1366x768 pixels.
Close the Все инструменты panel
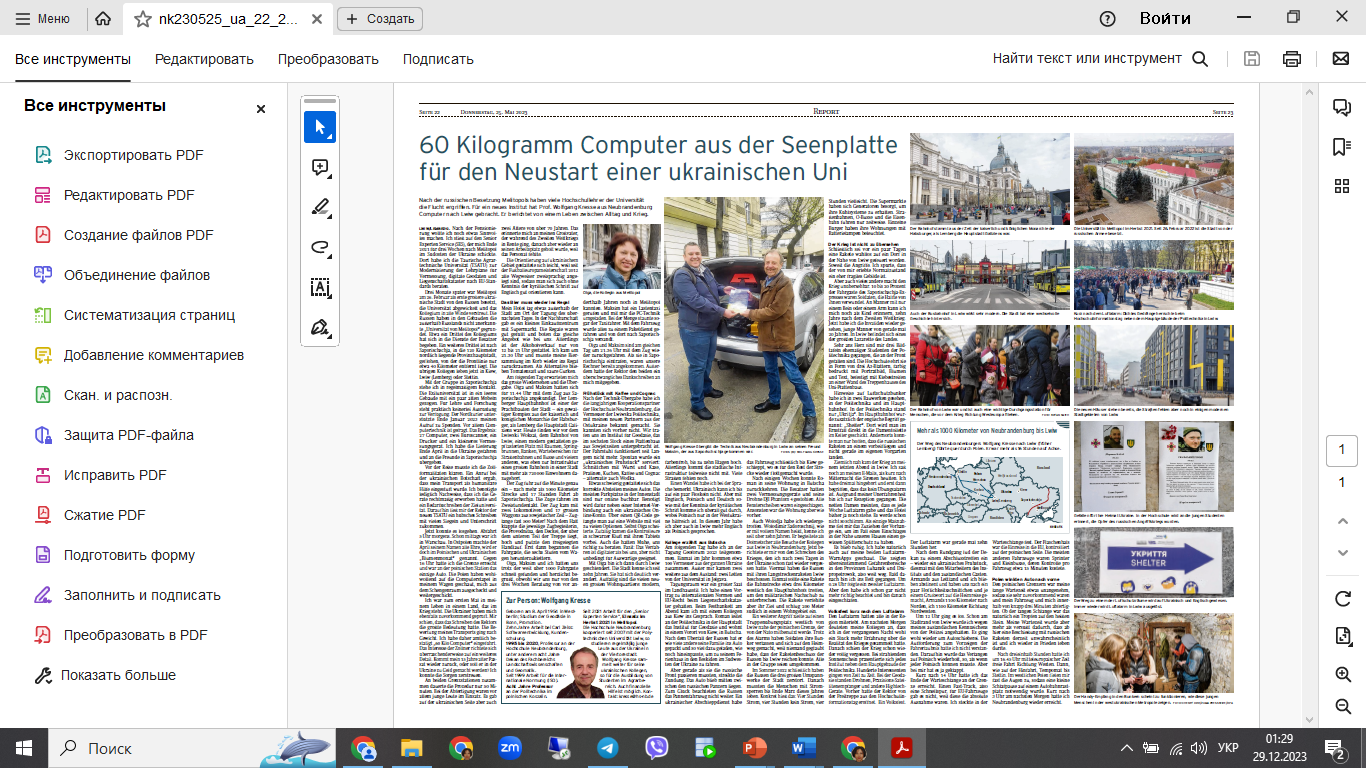point(261,109)
